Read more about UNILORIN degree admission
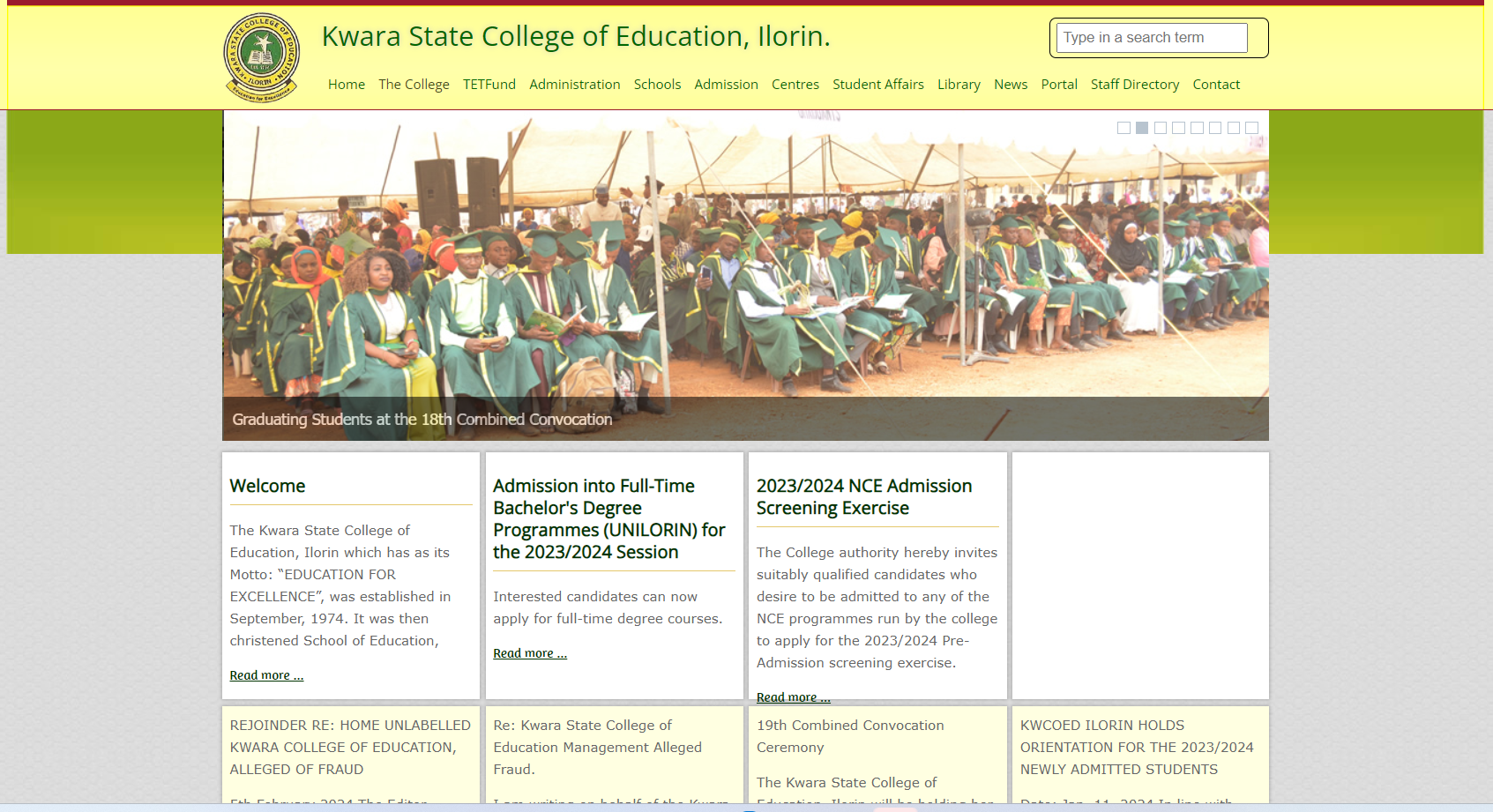Image resolution: width=1493 pixels, height=812 pixels. coord(529,653)
